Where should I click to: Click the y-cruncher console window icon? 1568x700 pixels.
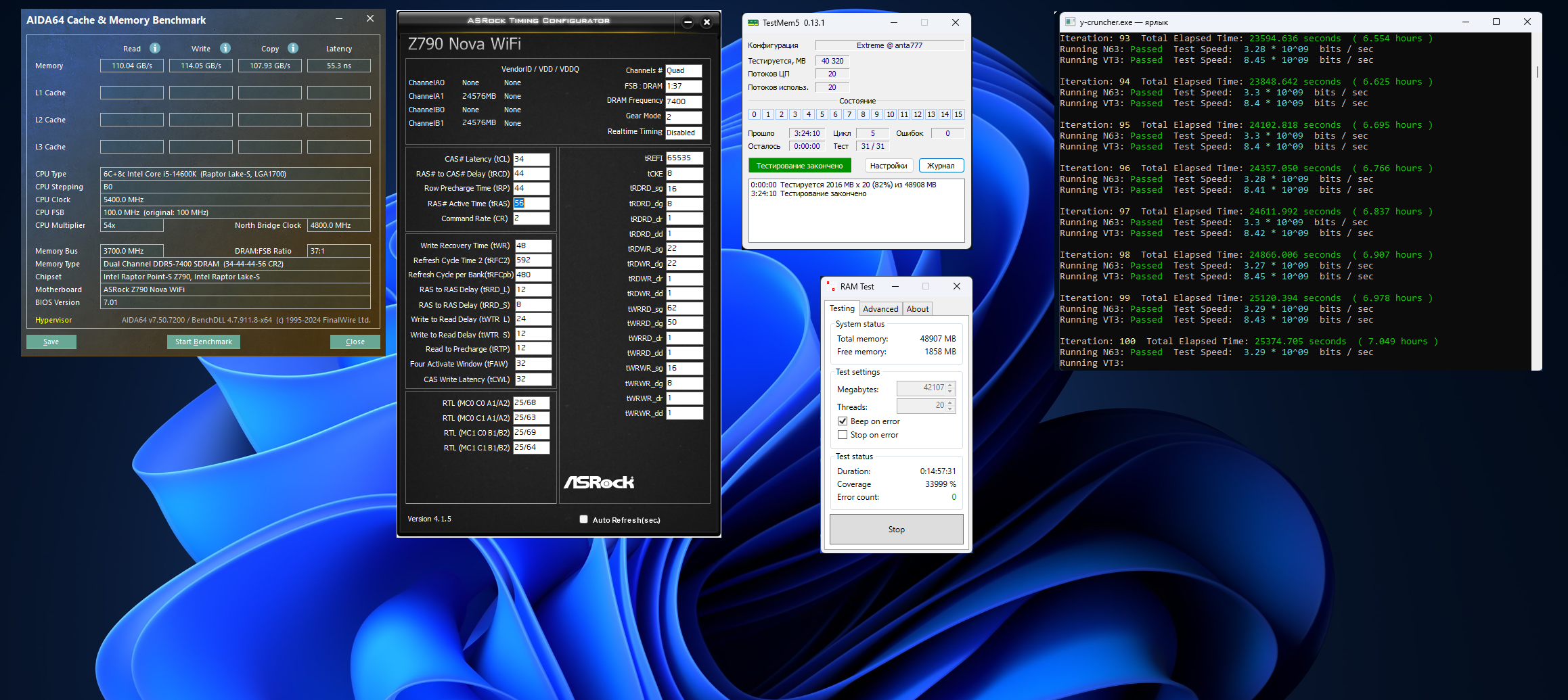click(x=1070, y=22)
